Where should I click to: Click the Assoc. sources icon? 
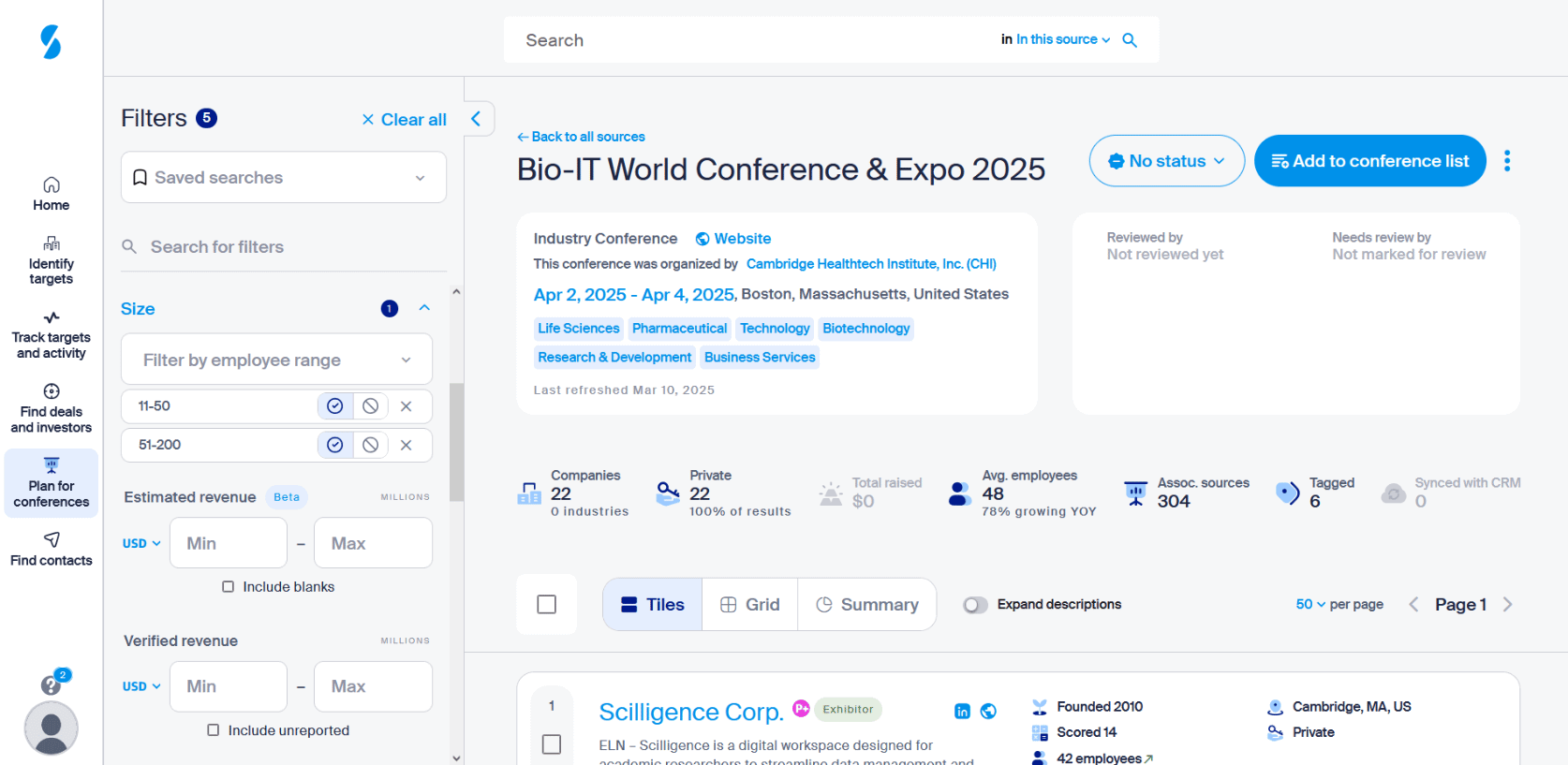point(1135,493)
